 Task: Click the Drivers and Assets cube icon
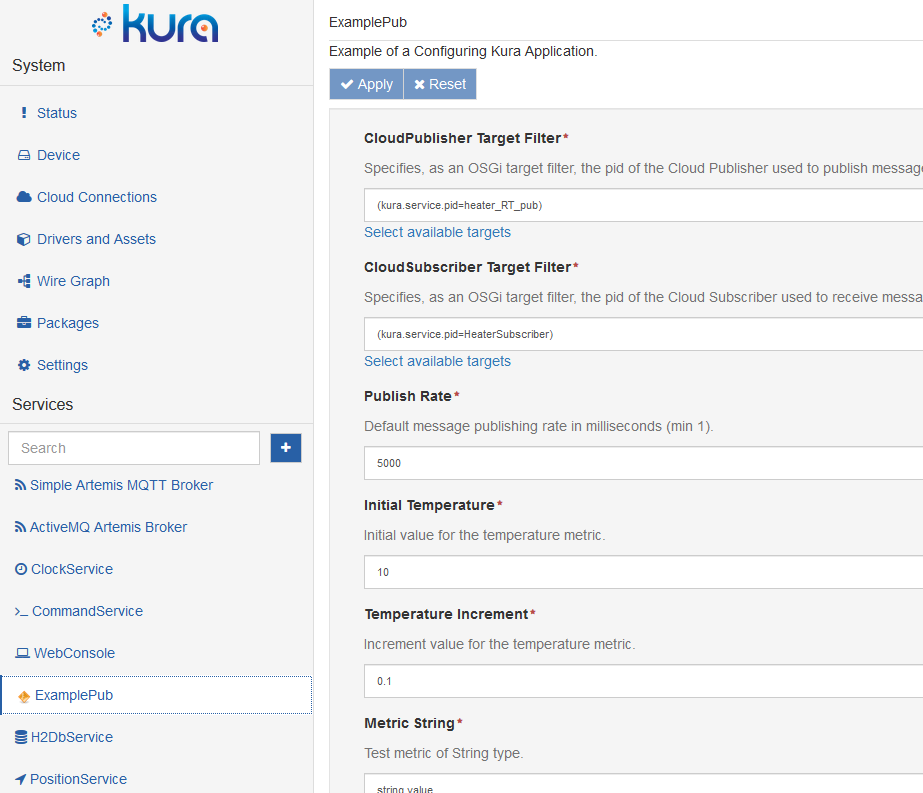(24, 239)
